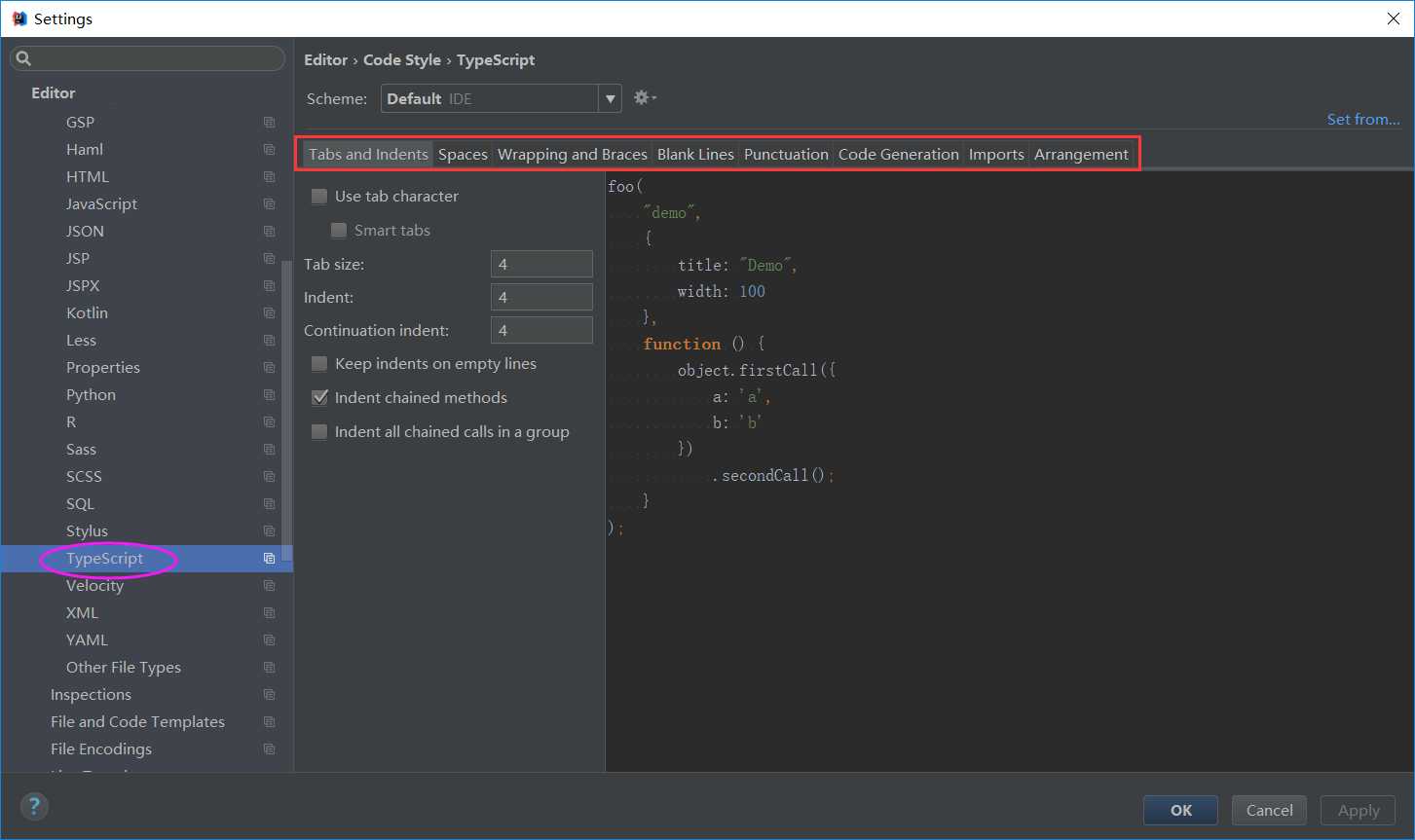
Task: Click the Tab size input field
Action: click(541, 264)
